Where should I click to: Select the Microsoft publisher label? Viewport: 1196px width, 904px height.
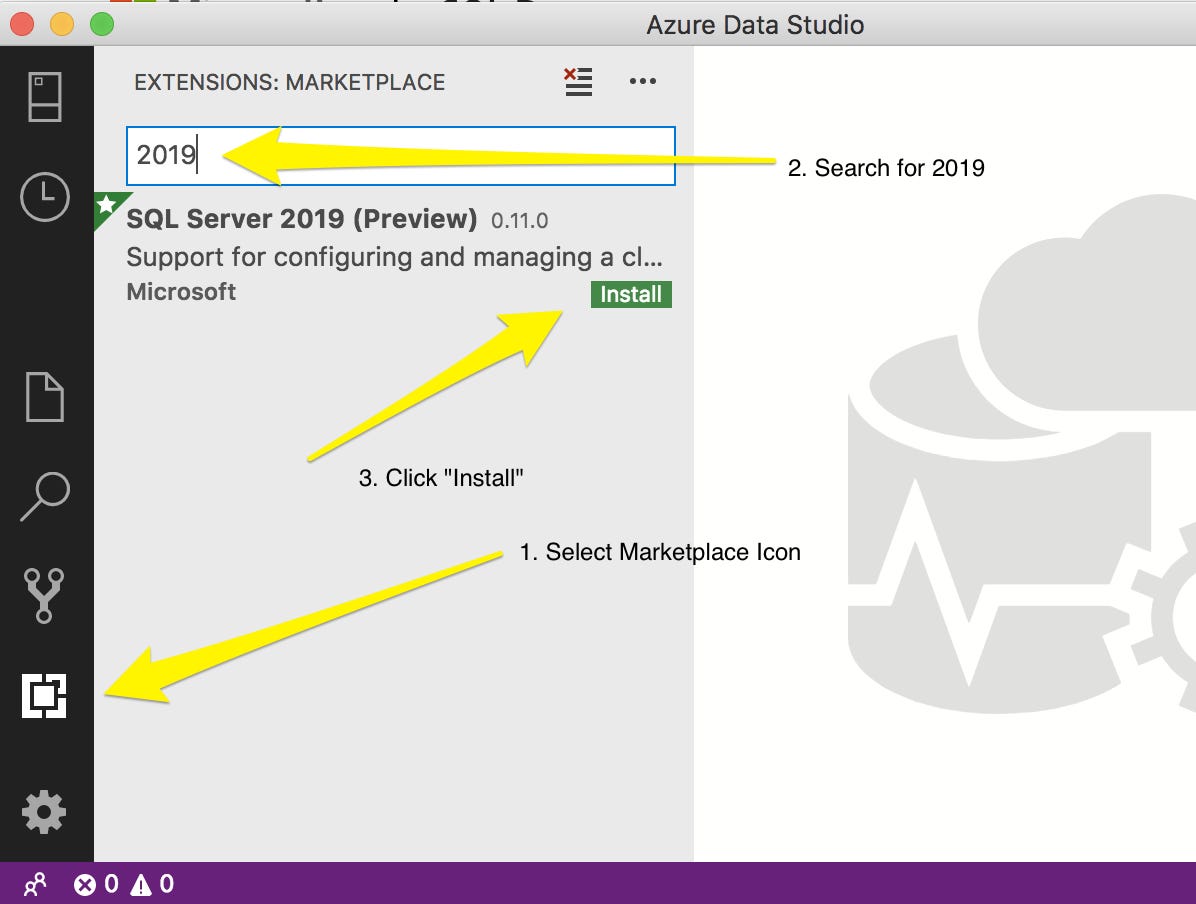tap(181, 291)
